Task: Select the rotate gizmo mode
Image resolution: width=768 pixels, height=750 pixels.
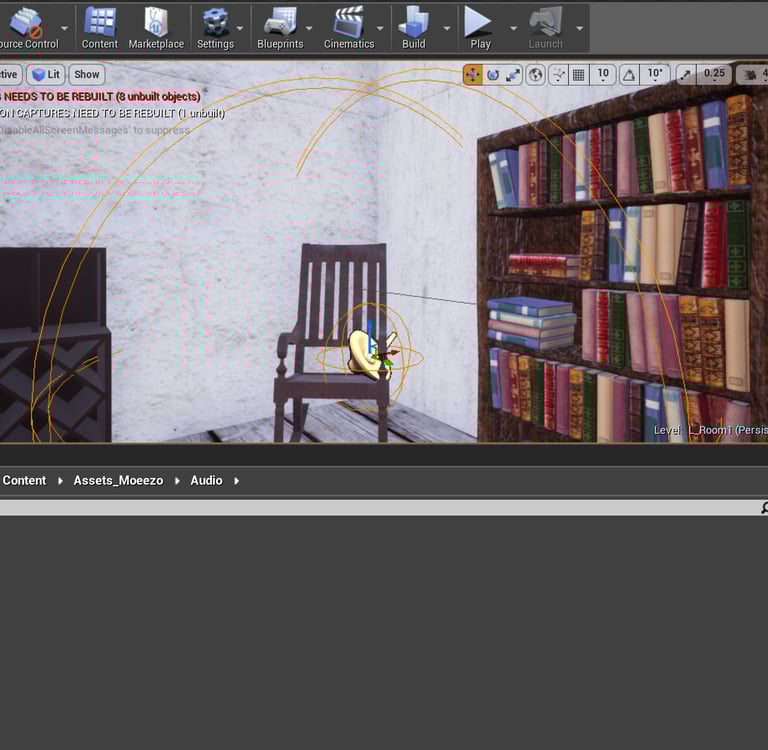Action: point(493,75)
